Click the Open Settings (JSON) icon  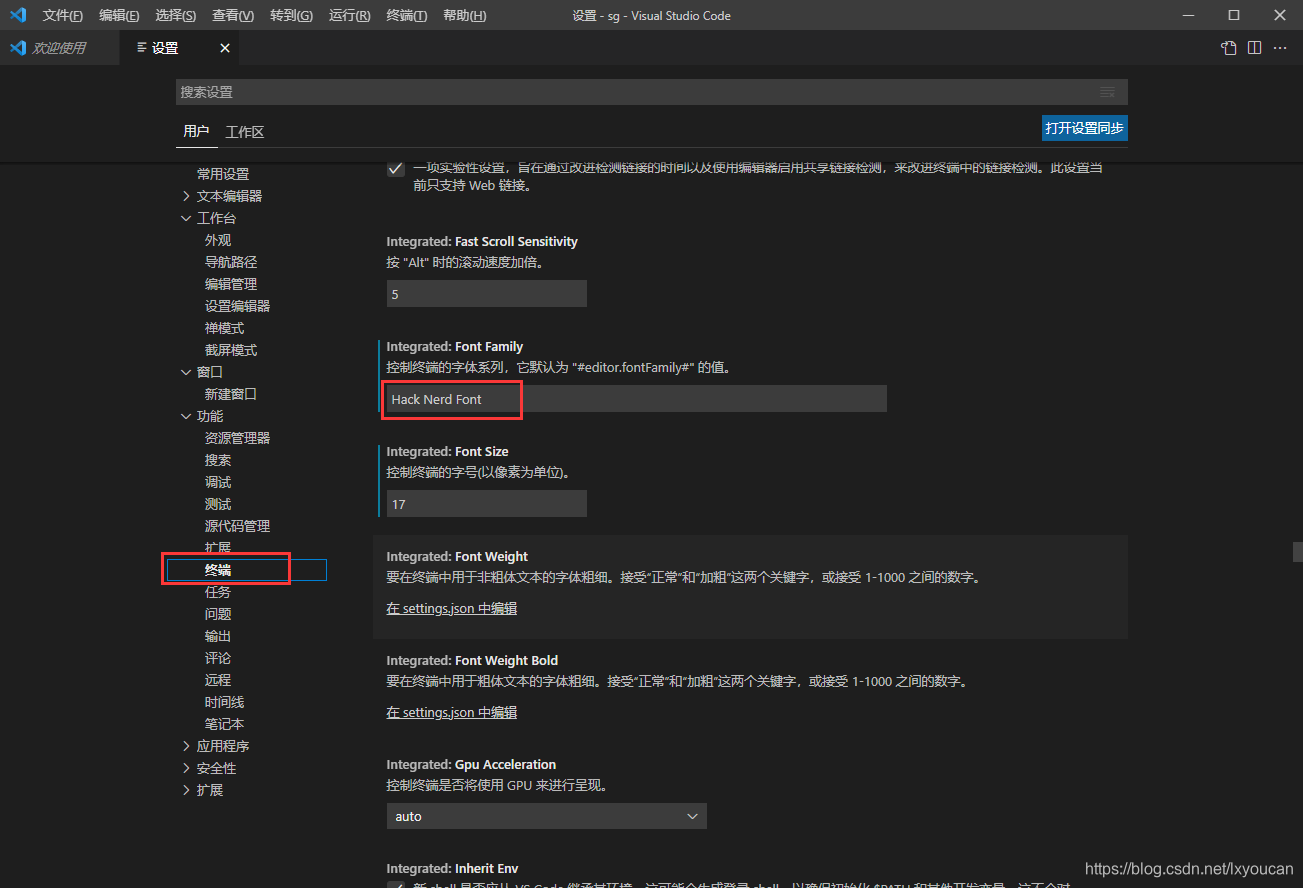coord(1229,48)
